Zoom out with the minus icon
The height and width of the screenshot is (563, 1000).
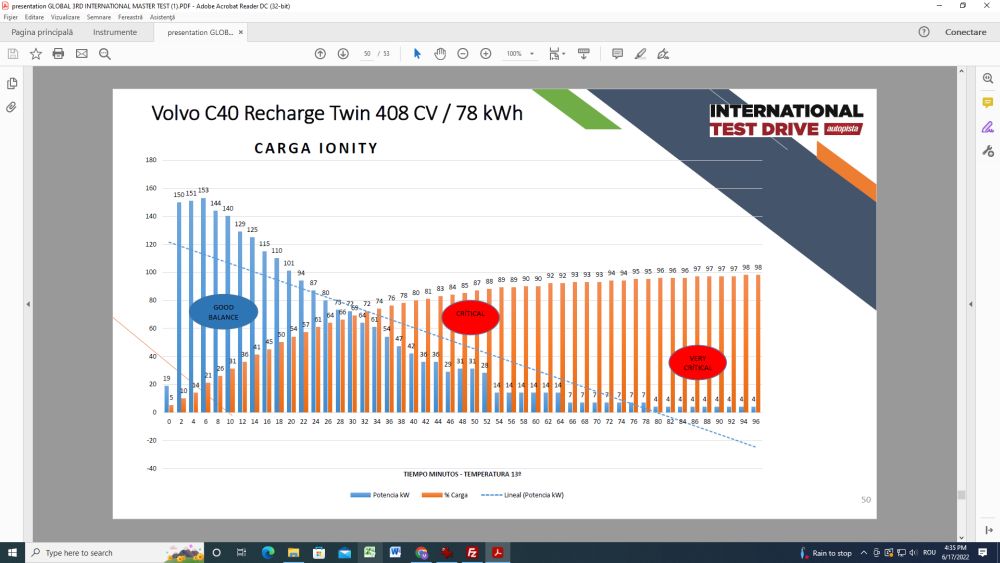pyautogui.click(x=463, y=54)
